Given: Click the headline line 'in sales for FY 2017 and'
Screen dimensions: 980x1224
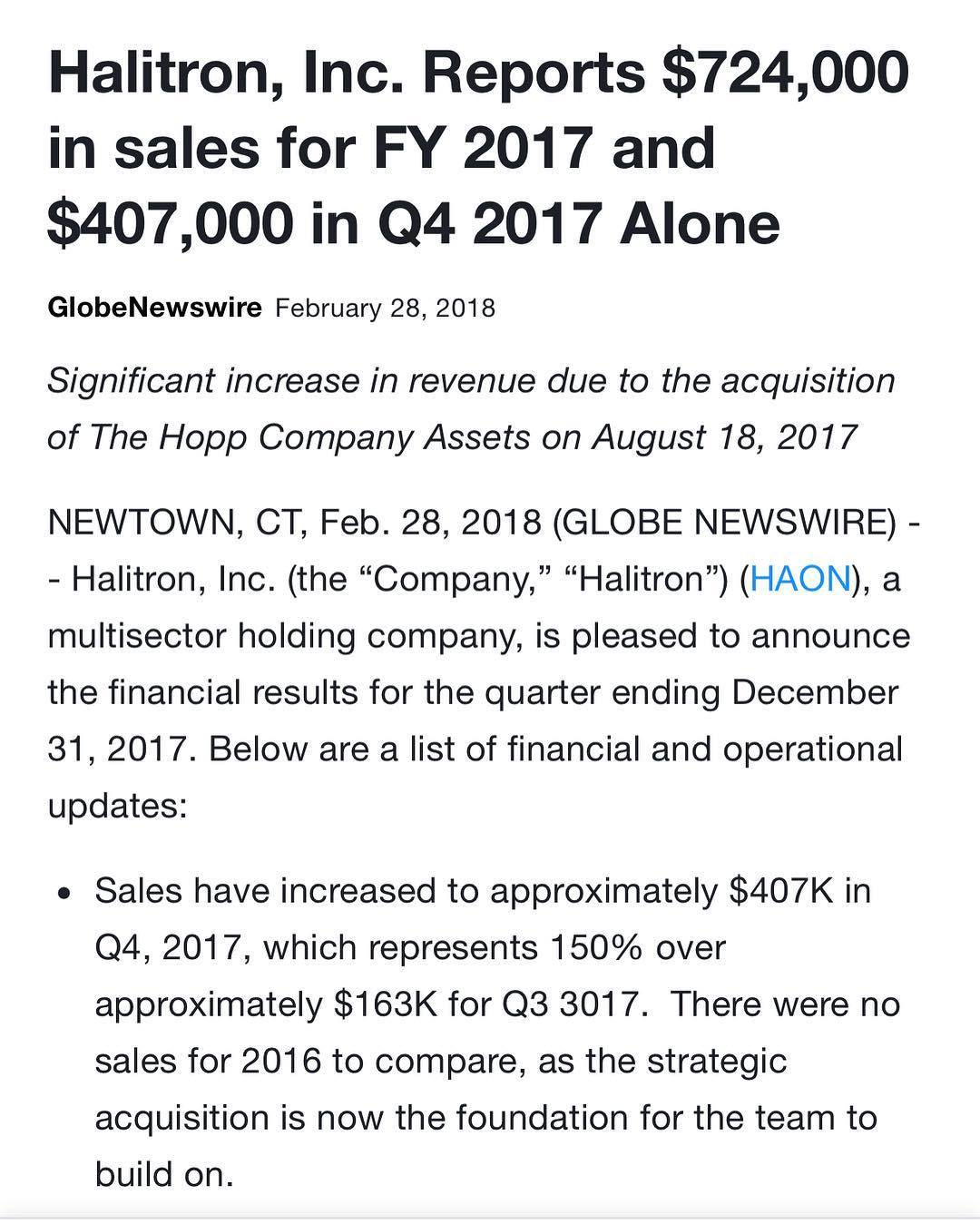Looking at the screenshot, I should coord(381,147).
